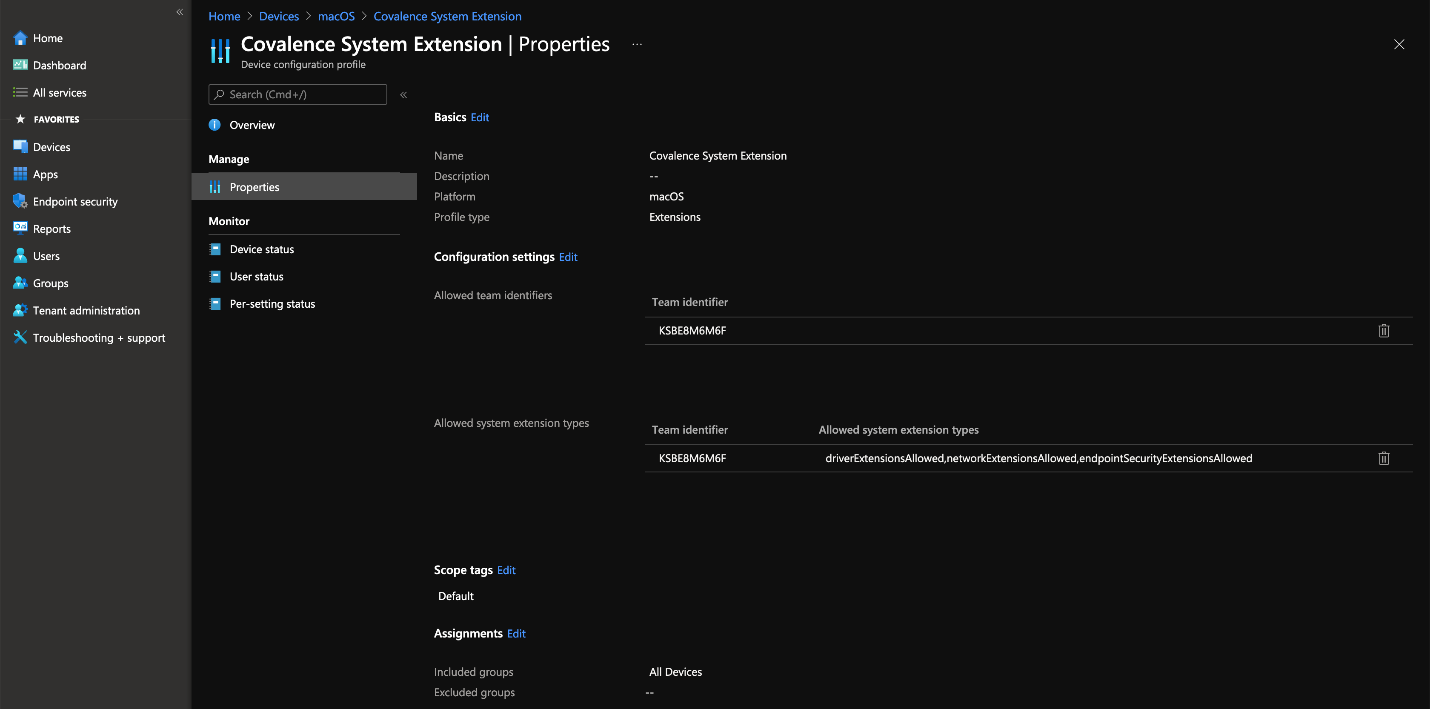Collapse the resource menu panel

pos(404,95)
